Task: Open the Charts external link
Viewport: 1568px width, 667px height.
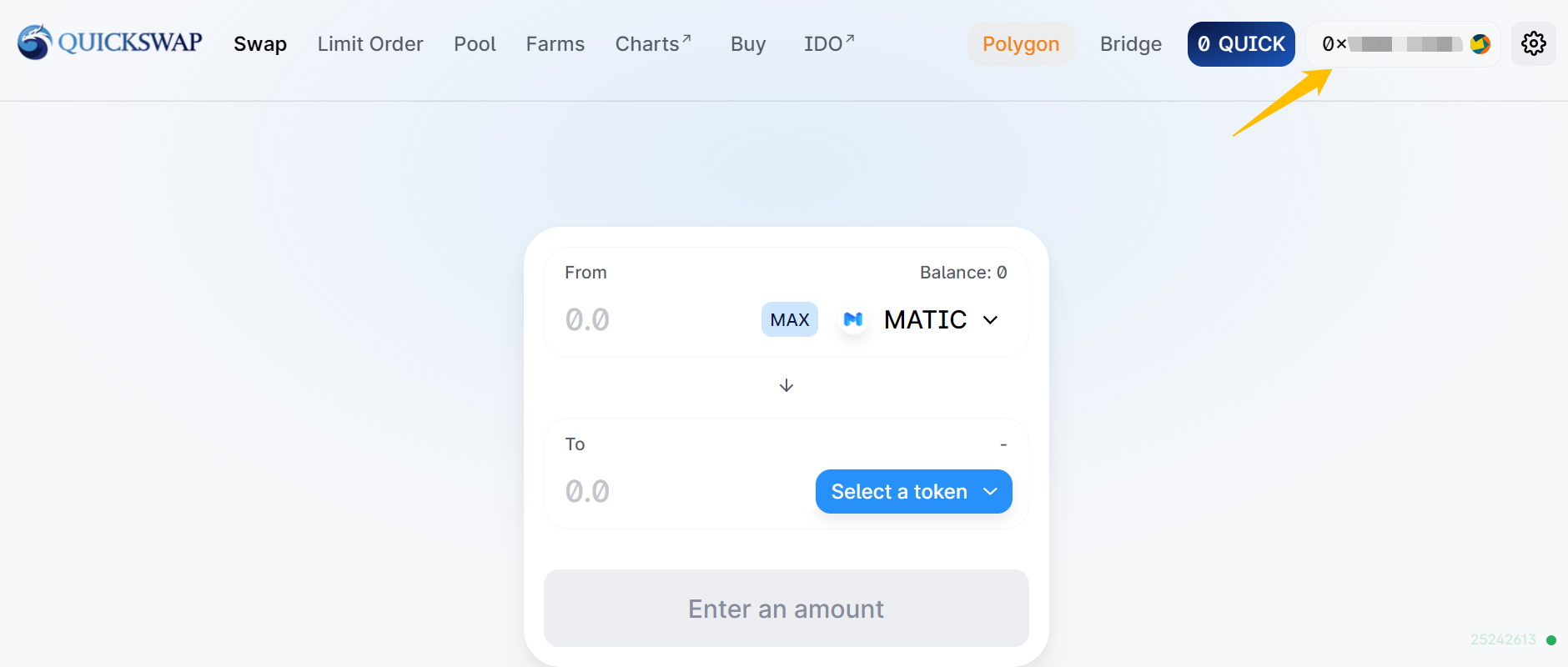Action: 653,43
